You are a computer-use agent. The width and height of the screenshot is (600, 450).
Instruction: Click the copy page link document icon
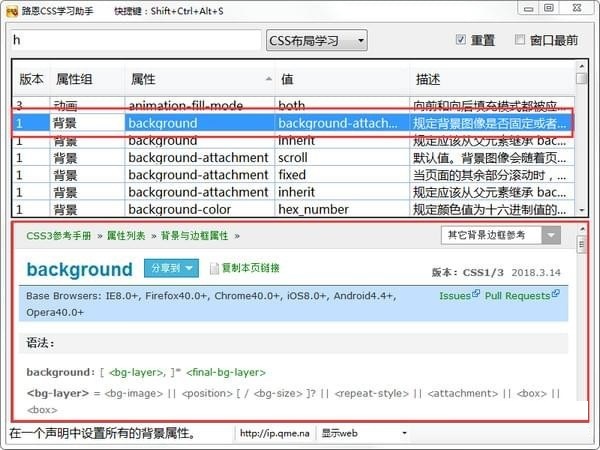pyautogui.click(x=214, y=268)
